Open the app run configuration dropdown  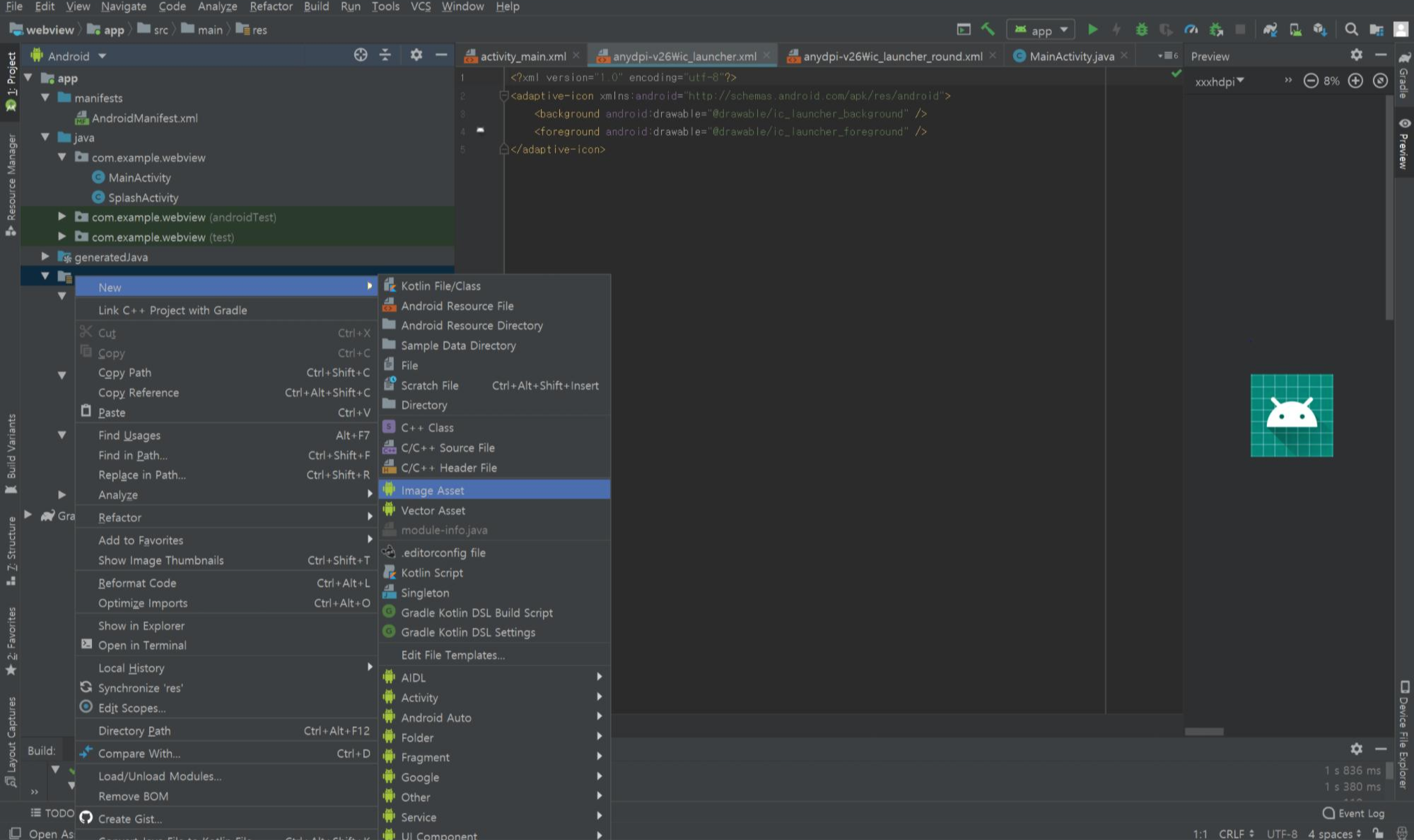click(x=1041, y=30)
